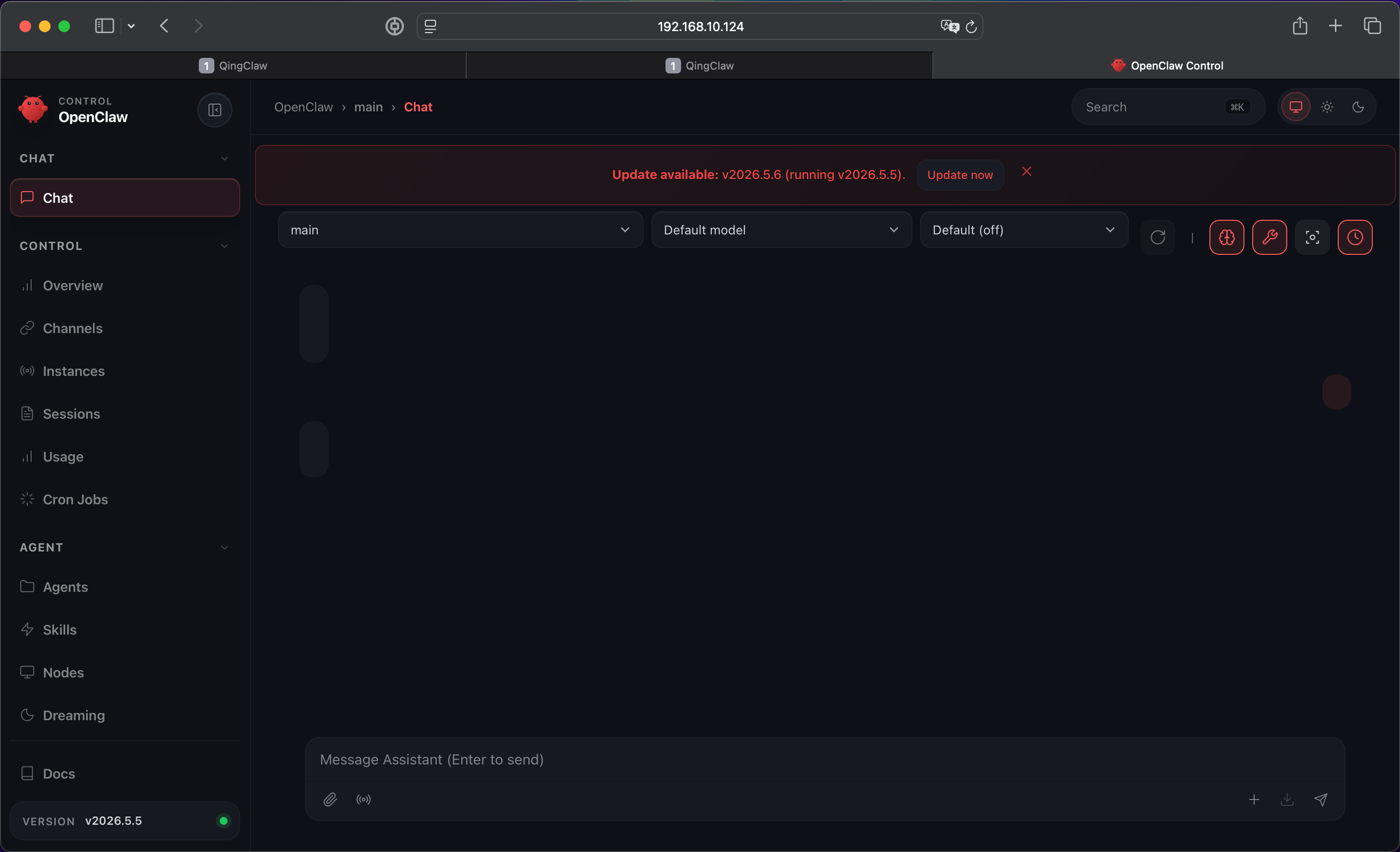Select the system theme monitor icon
This screenshot has height=852, width=1400.
click(1295, 107)
